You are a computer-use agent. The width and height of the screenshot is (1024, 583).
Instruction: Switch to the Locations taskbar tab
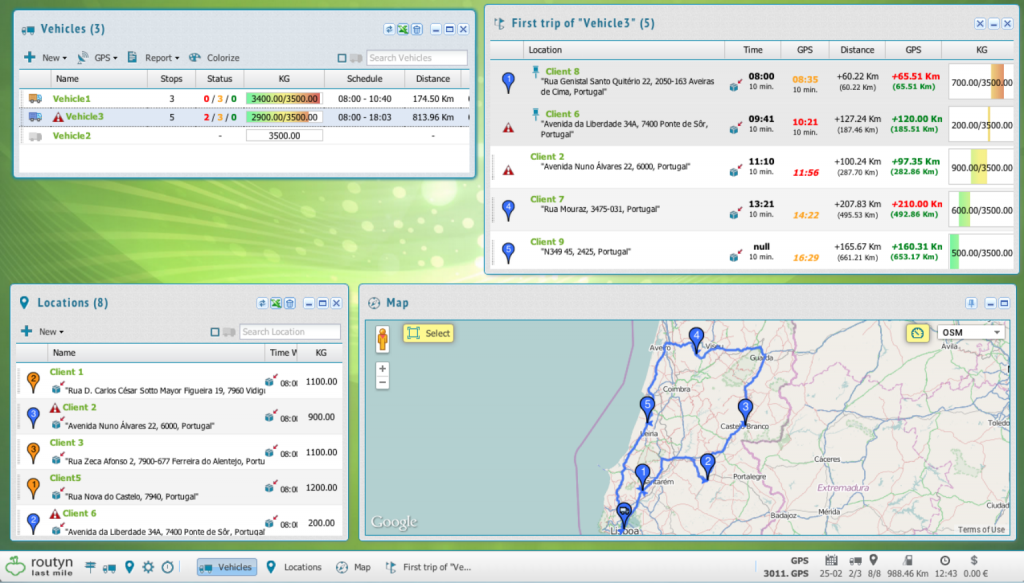[x=294, y=567]
